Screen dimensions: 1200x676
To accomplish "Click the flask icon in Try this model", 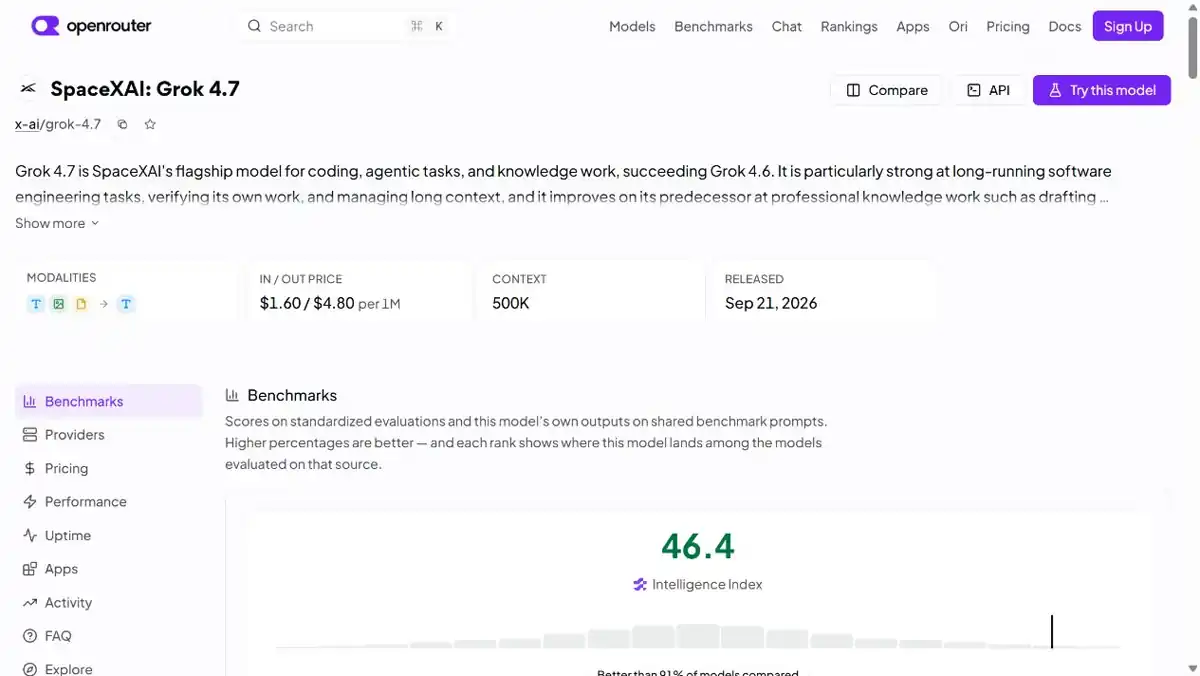I will (1054, 90).
